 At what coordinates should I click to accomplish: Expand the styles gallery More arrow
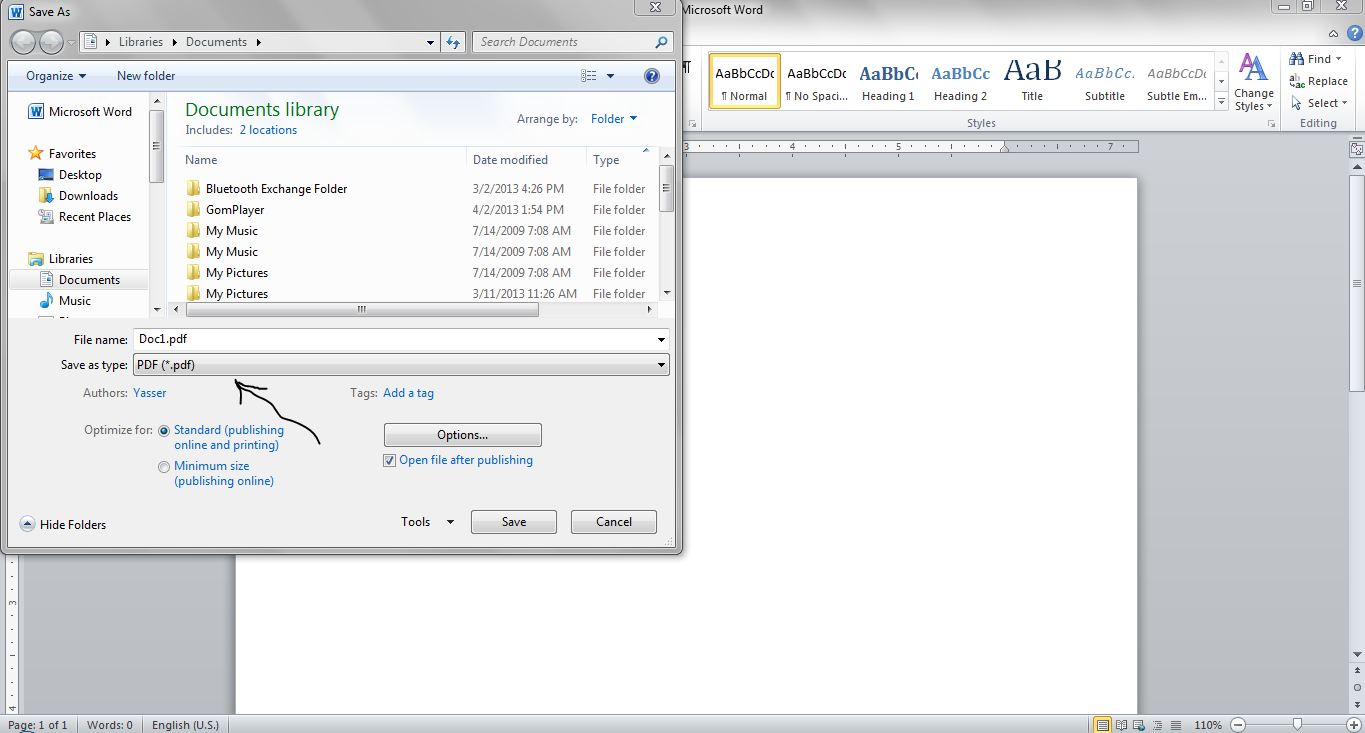pyautogui.click(x=1221, y=102)
